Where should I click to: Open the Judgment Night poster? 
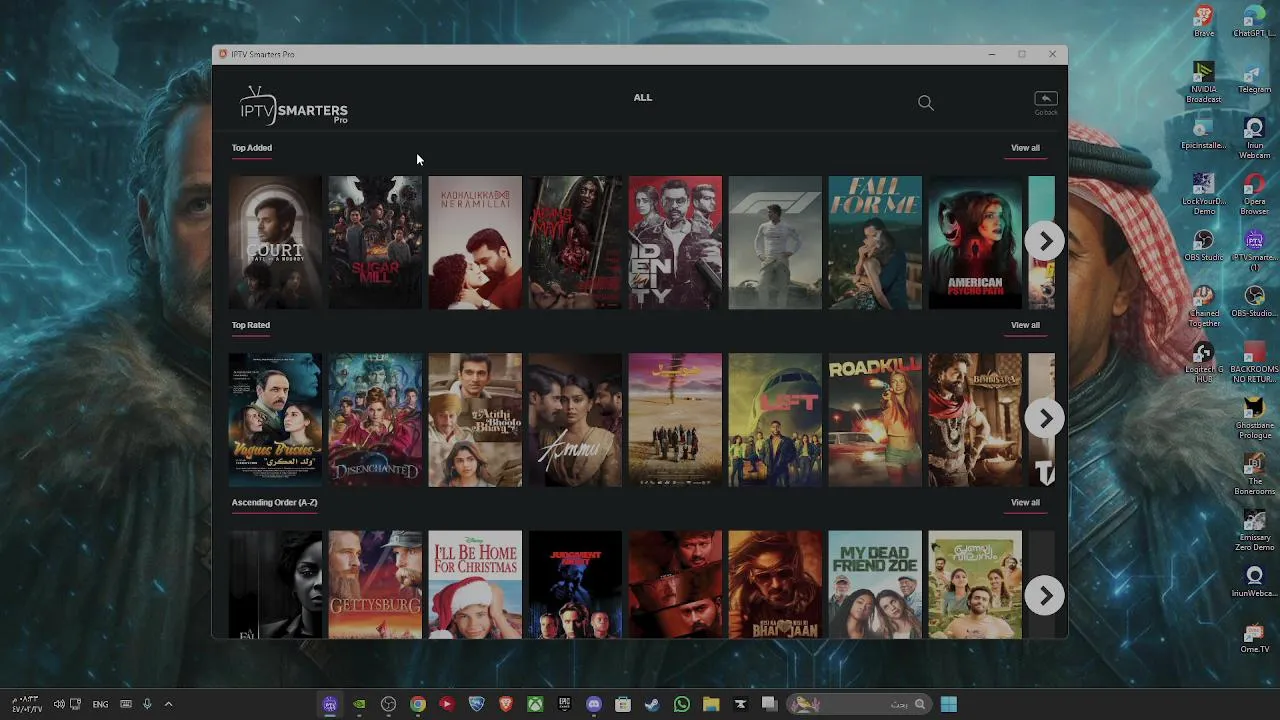coord(575,584)
